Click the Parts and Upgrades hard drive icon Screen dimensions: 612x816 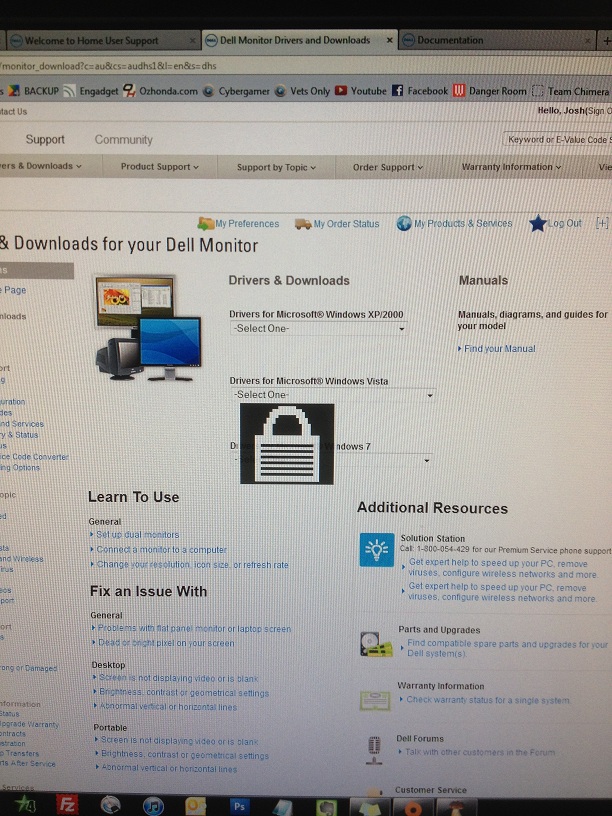pos(376,644)
